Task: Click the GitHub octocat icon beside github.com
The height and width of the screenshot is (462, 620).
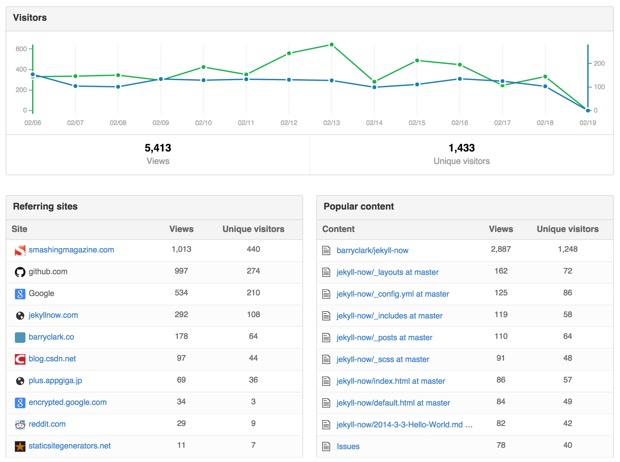Action: click(x=20, y=272)
